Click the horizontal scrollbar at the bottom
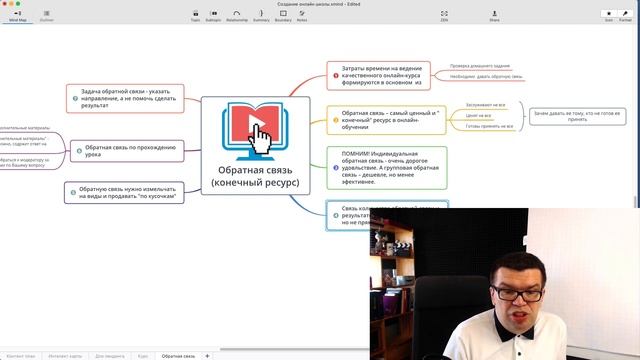This screenshot has height=360, width=640. tap(294, 349)
